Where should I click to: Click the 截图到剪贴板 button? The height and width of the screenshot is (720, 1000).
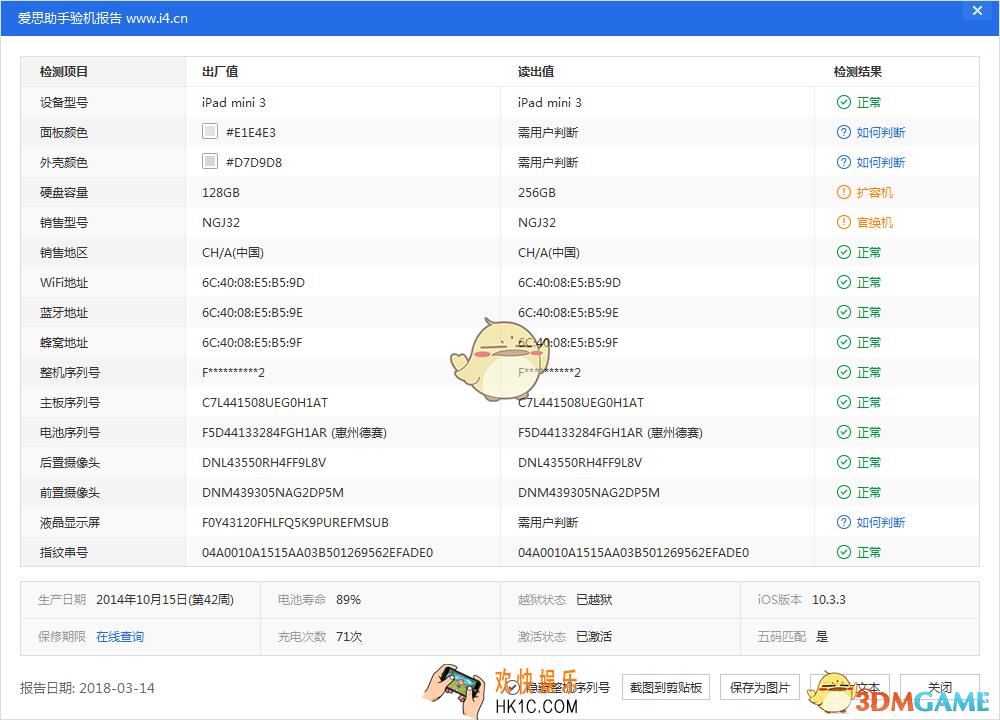[665, 687]
